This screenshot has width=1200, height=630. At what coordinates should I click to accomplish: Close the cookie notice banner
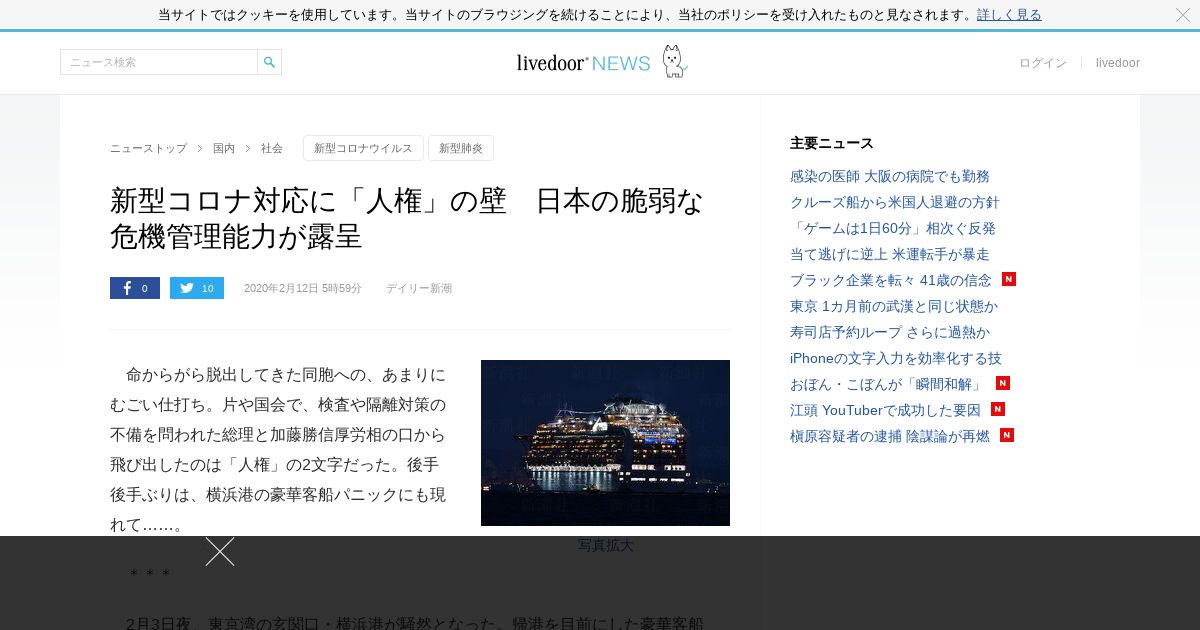coord(1183,15)
